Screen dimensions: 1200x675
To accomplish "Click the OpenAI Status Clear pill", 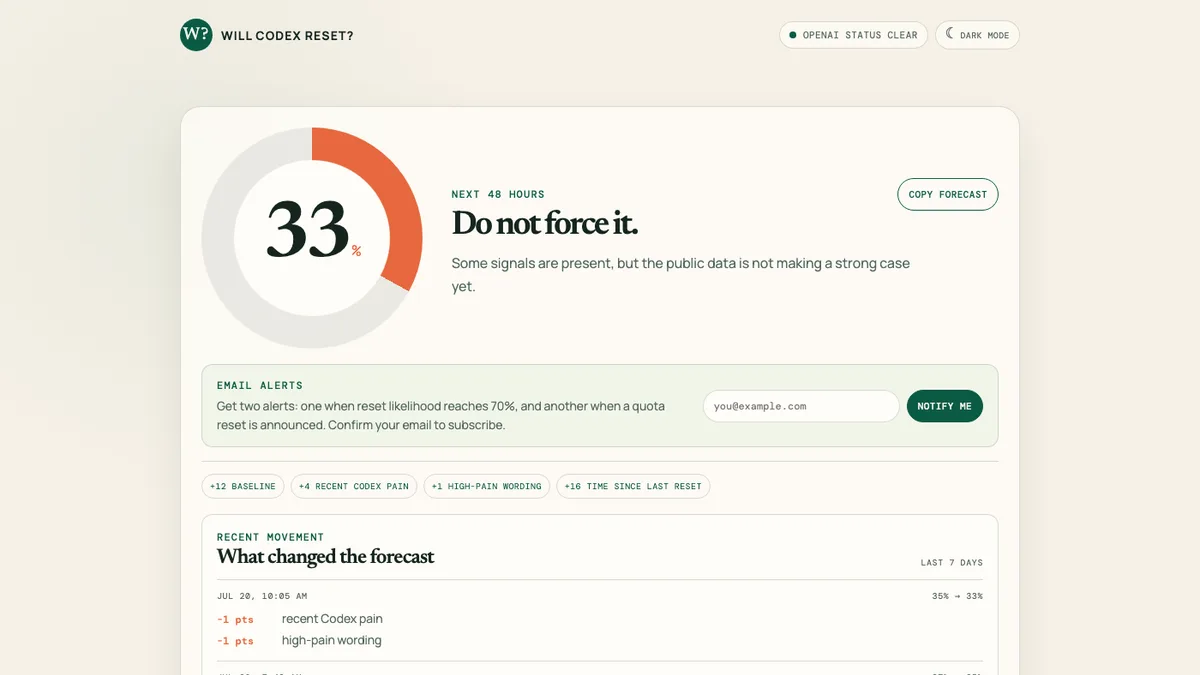I will tap(853, 35).
